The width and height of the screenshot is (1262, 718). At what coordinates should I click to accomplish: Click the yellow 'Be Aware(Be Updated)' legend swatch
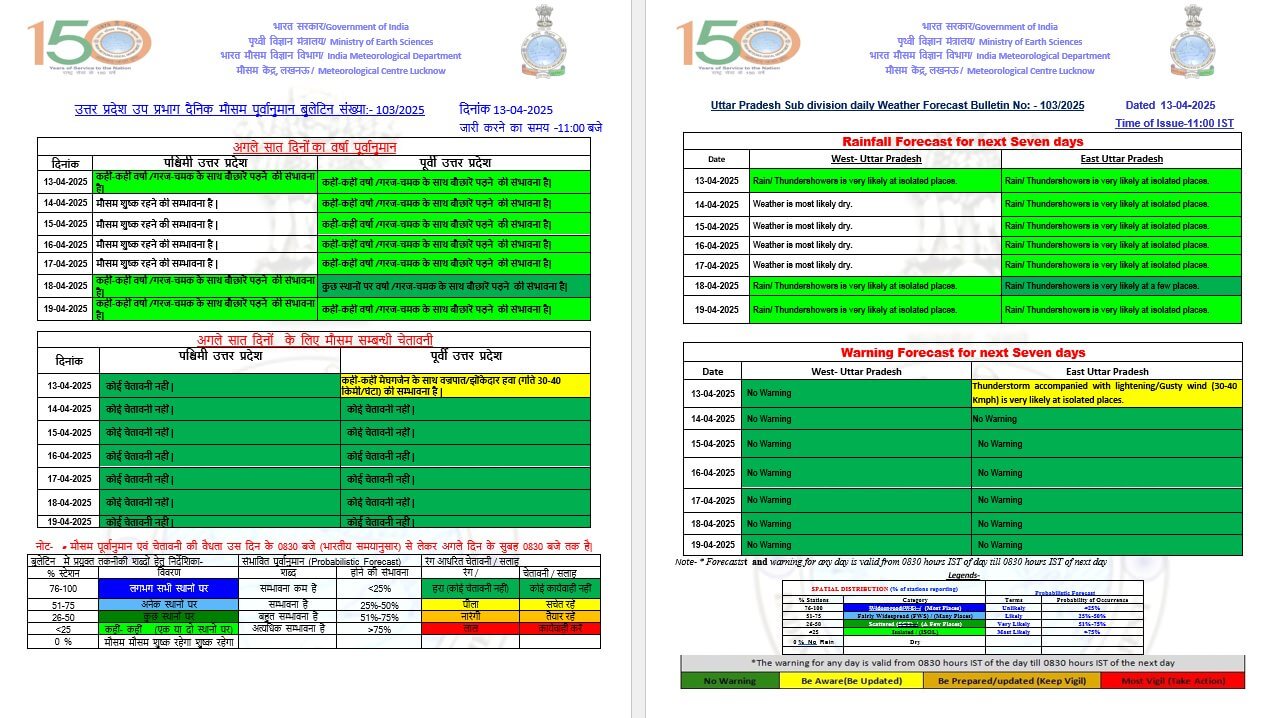pyautogui.click(x=853, y=681)
